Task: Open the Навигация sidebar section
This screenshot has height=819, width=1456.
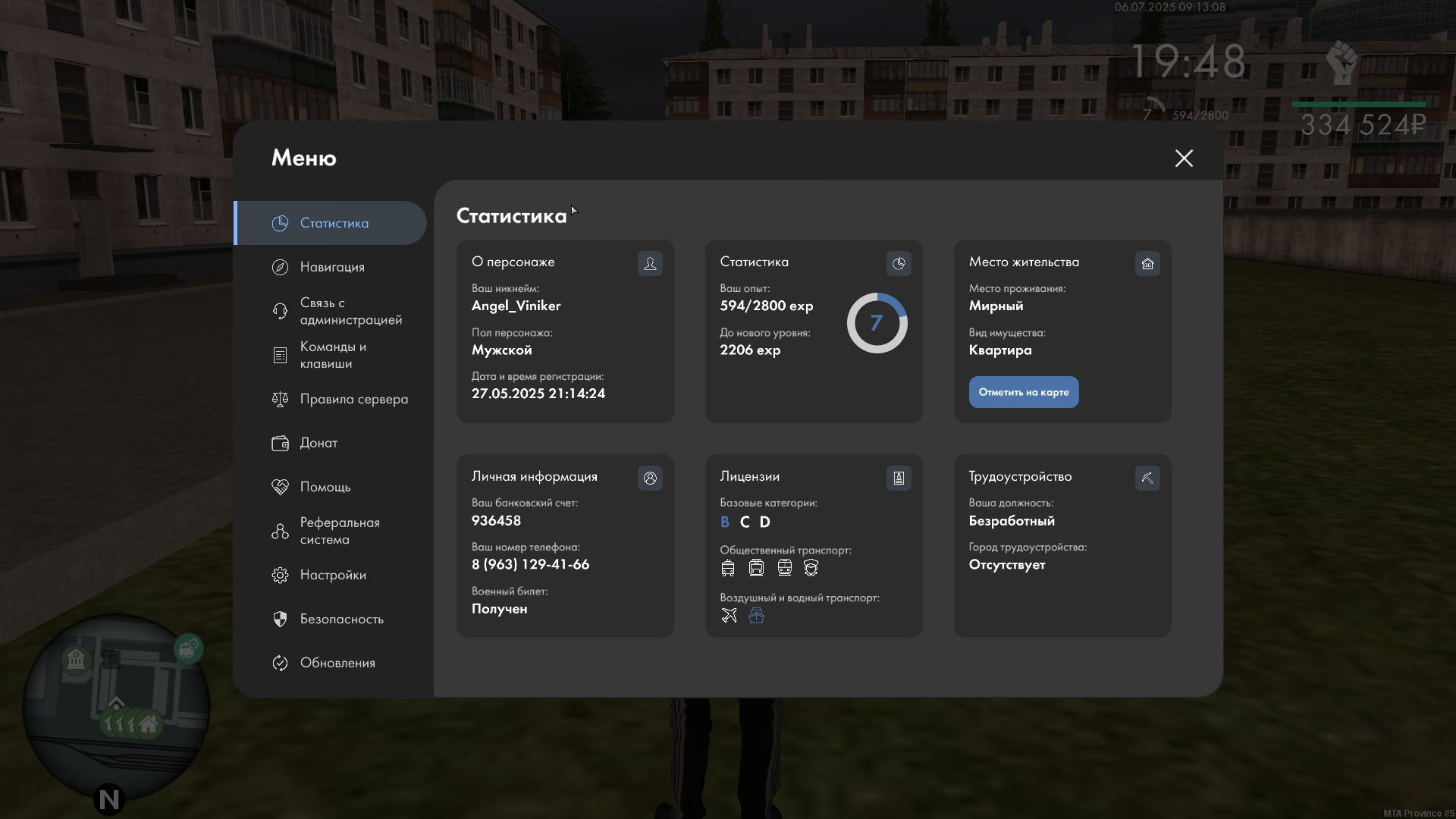Action: click(x=331, y=267)
